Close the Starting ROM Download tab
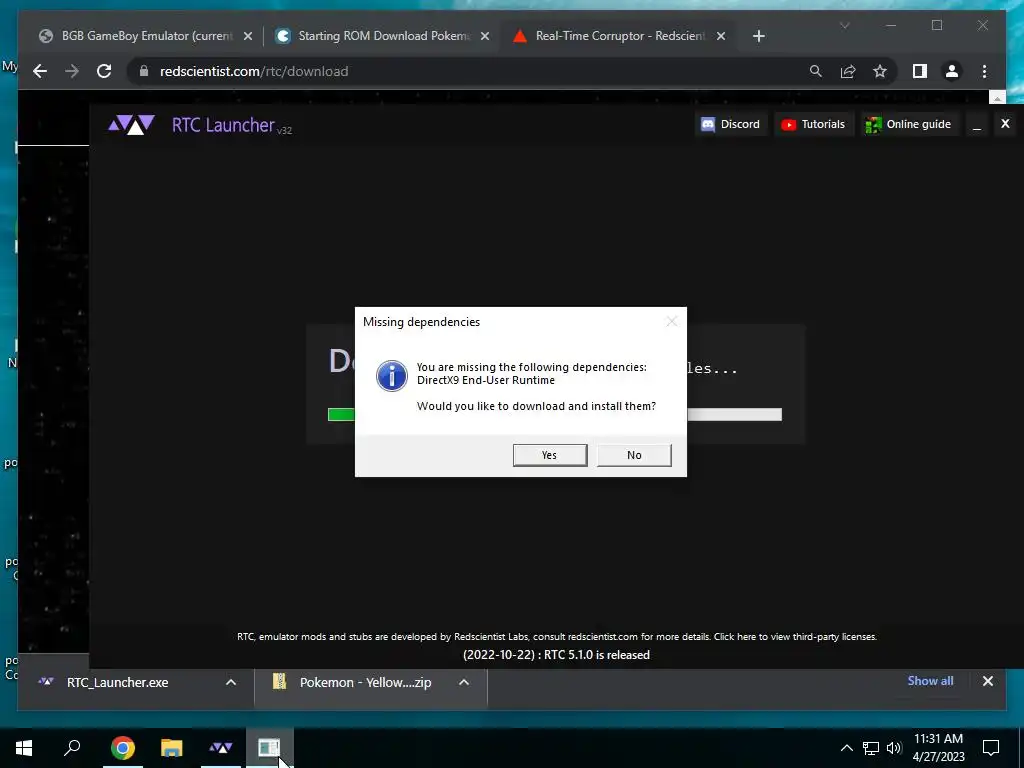Screen dimensions: 1024x768 (485, 36)
